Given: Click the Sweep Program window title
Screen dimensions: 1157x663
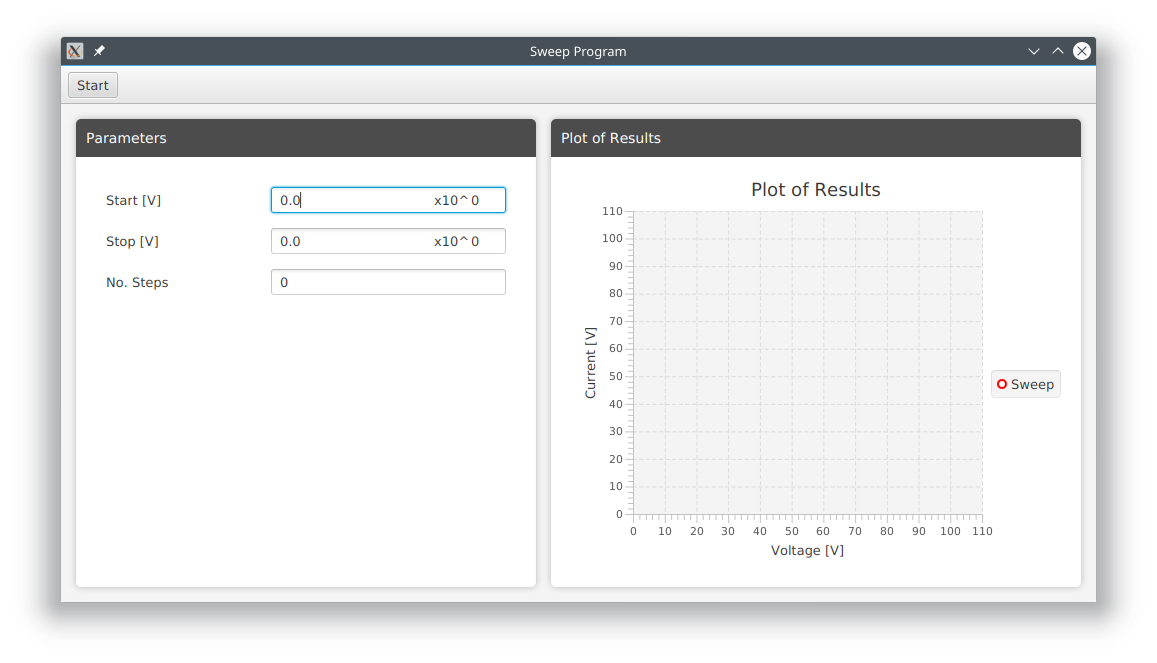Looking at the screenshot, I should 578,52.
